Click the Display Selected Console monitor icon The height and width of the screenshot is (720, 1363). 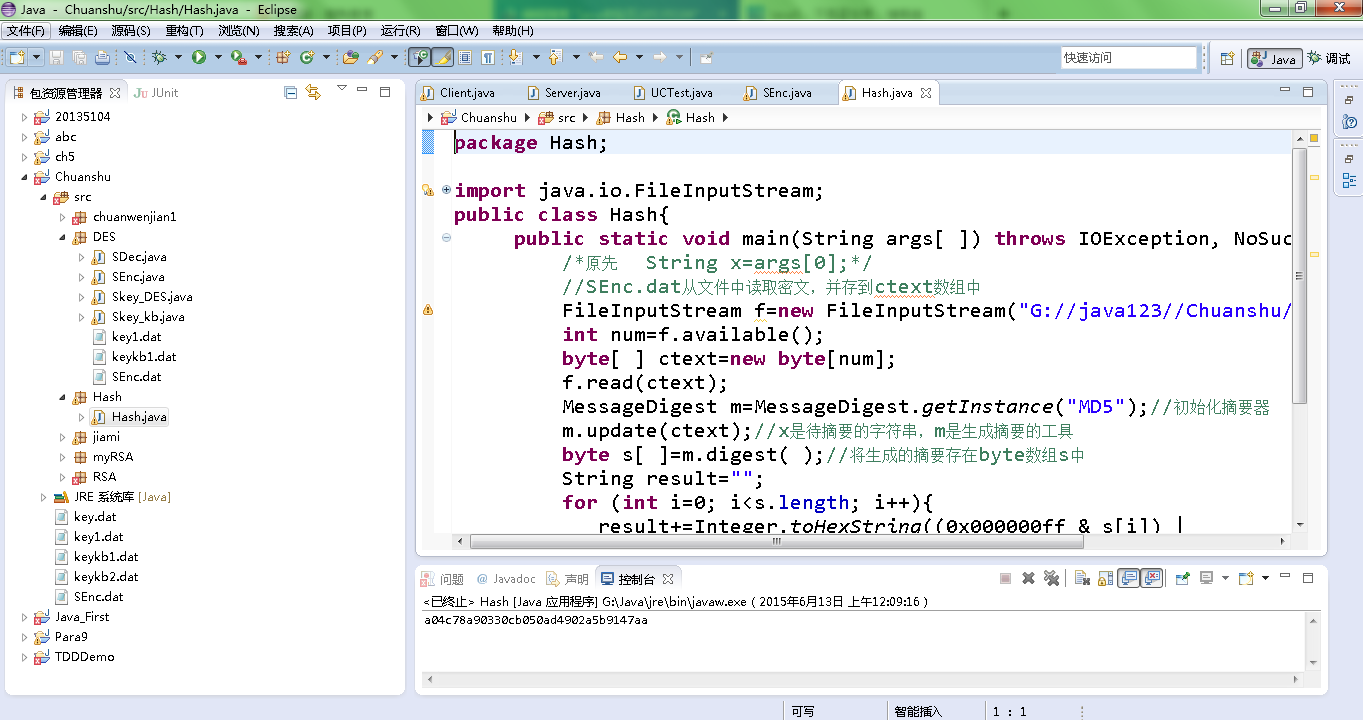tap(1207, 578)
